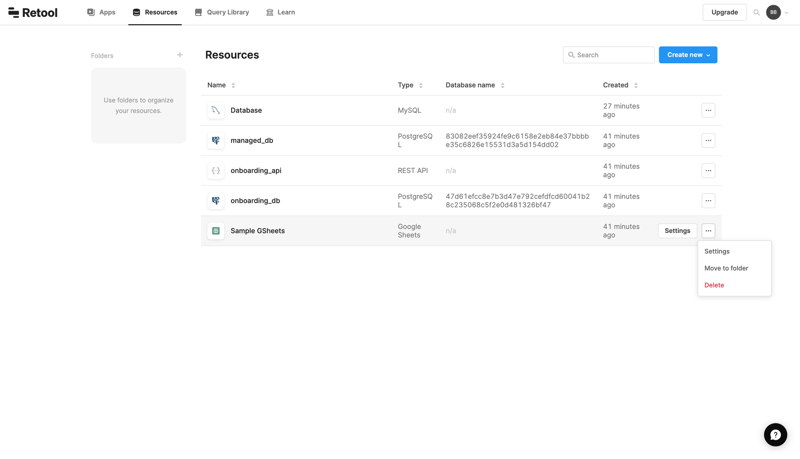This screenshot has width=800, height=459.
Task: Add a new folder with the plus icon
Action: tap(180, 55)
